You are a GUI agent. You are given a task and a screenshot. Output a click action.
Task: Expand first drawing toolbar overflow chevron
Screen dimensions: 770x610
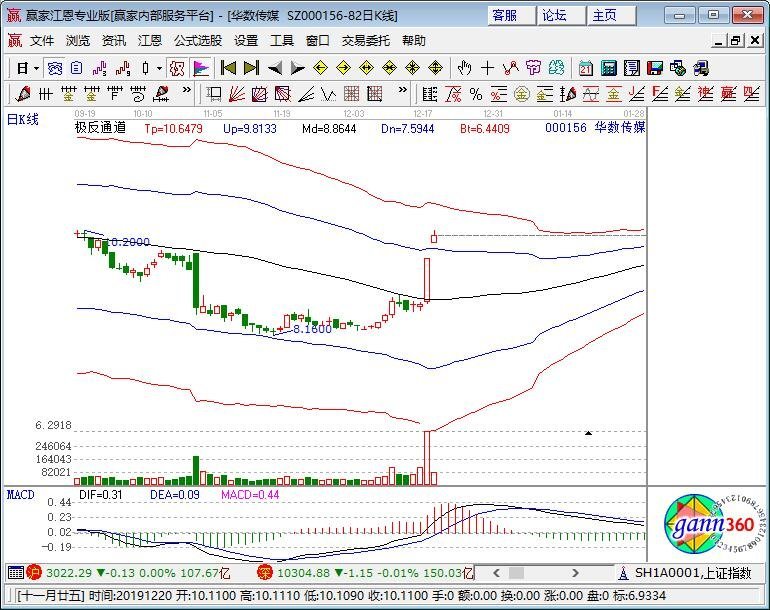click(187, 90)
